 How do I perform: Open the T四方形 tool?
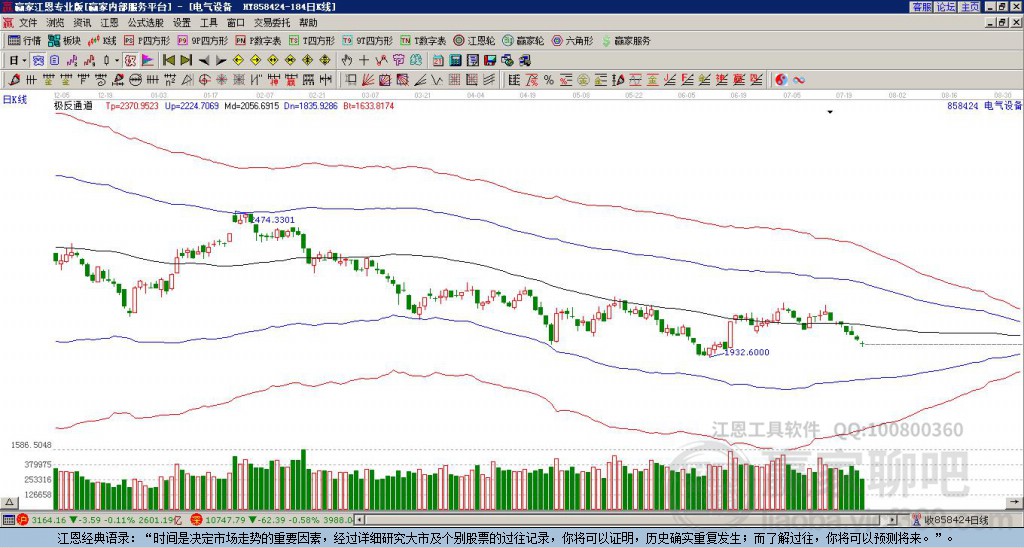(x=312, y=40)
